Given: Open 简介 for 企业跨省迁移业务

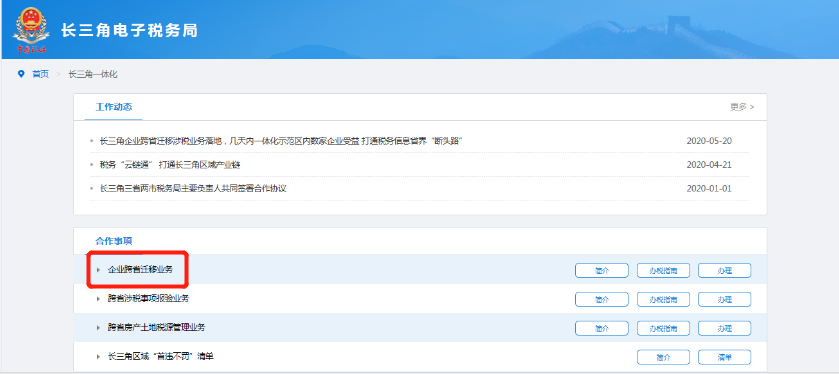Looking at the screenshot, I should click(x=602, y=271).
